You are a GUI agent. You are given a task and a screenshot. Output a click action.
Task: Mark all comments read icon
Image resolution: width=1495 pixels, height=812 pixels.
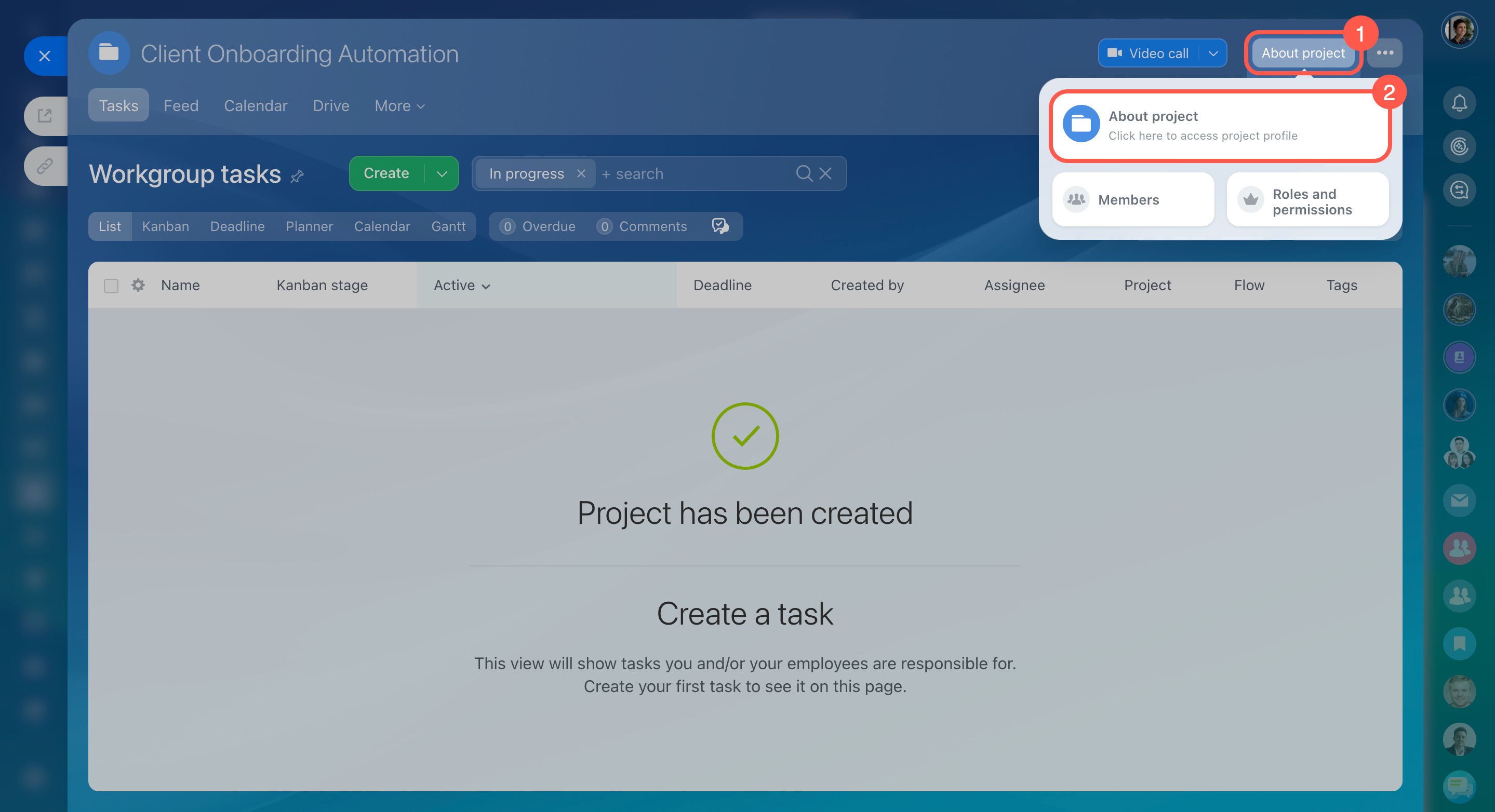click(719, 226)
